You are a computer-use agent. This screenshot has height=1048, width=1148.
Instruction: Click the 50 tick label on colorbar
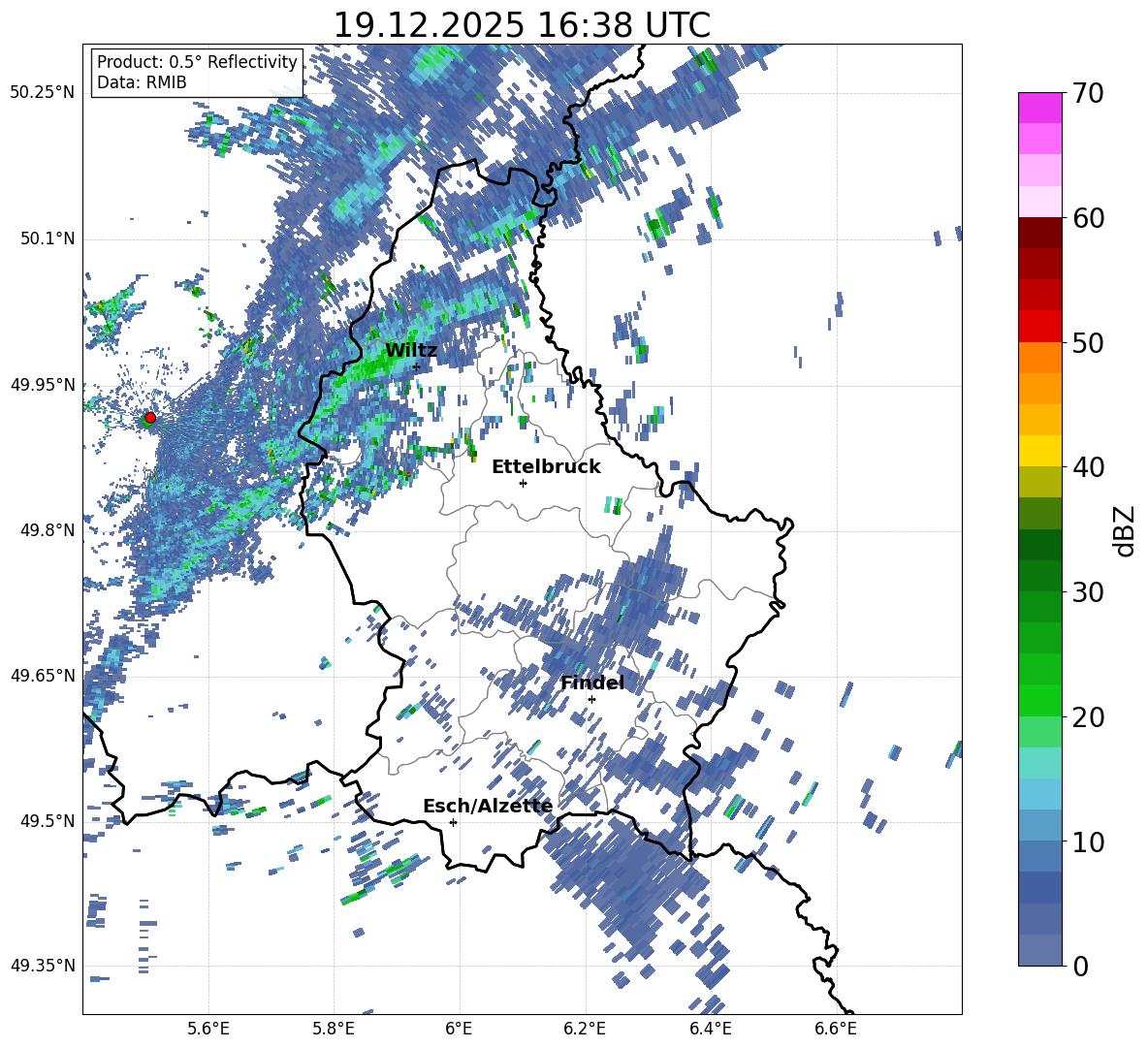1088,342
